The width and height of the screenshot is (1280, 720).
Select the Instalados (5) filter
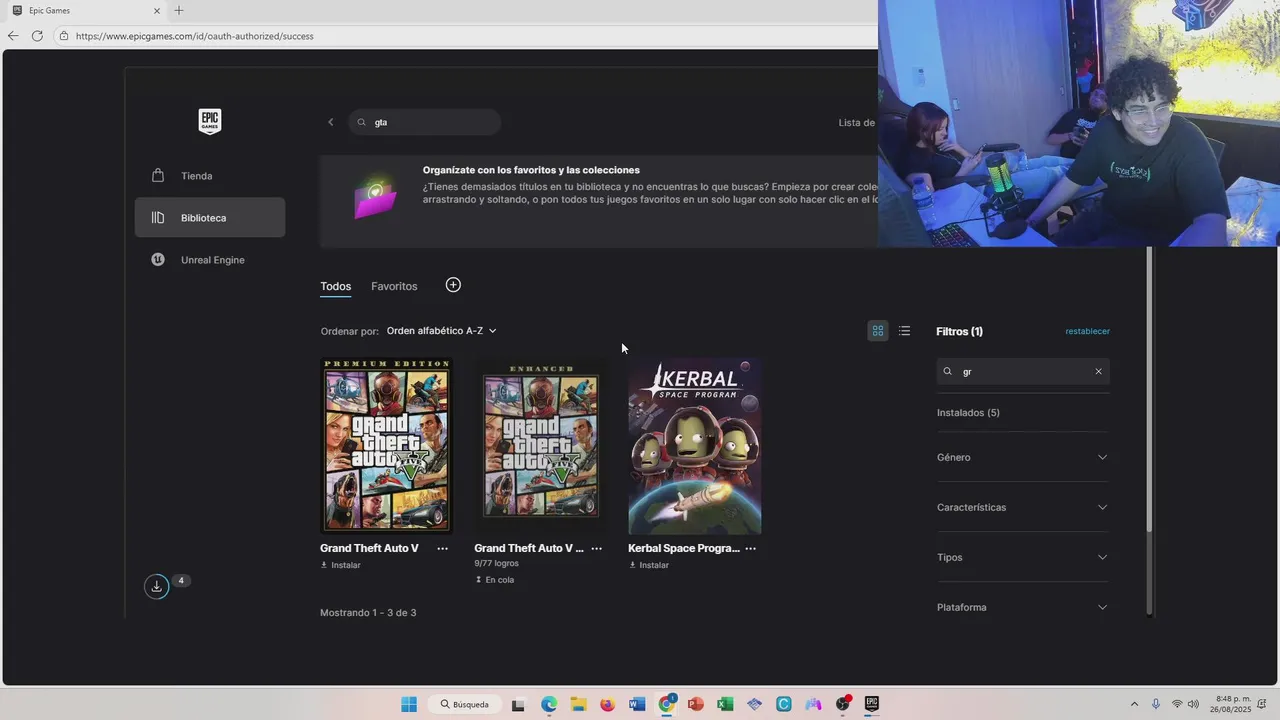(968, 413)
